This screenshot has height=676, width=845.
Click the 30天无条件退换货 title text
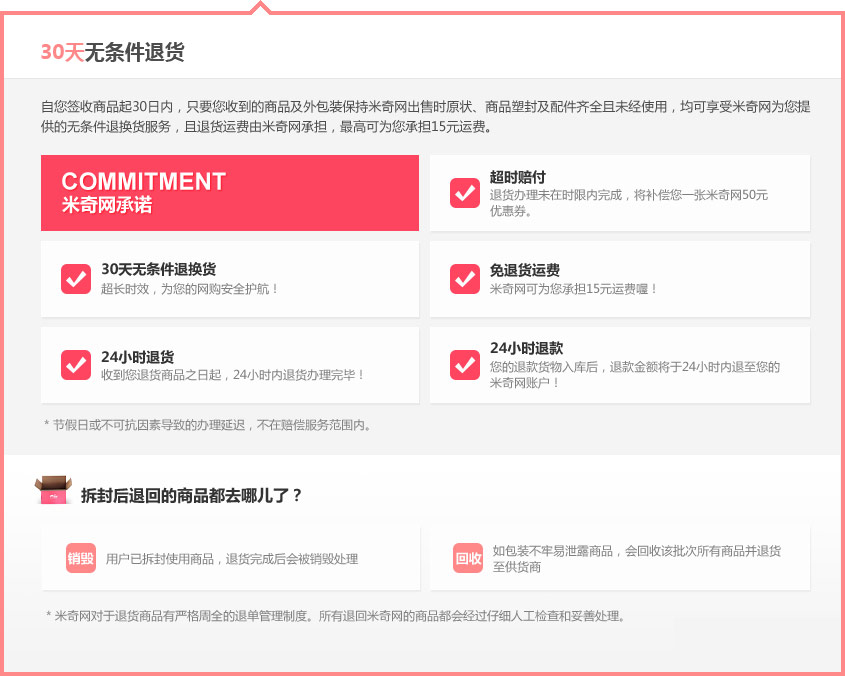(x=158, y=269)
